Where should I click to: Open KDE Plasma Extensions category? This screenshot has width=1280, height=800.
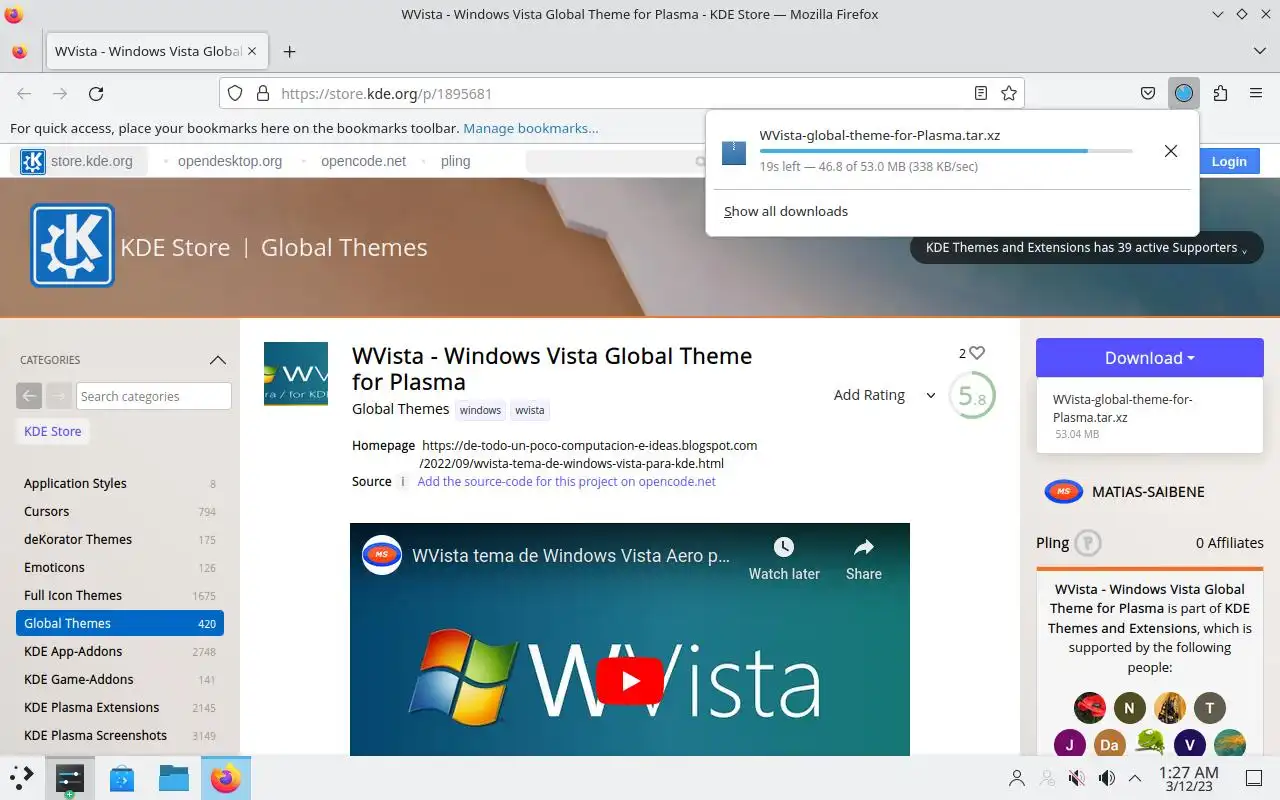pos(120,707)
